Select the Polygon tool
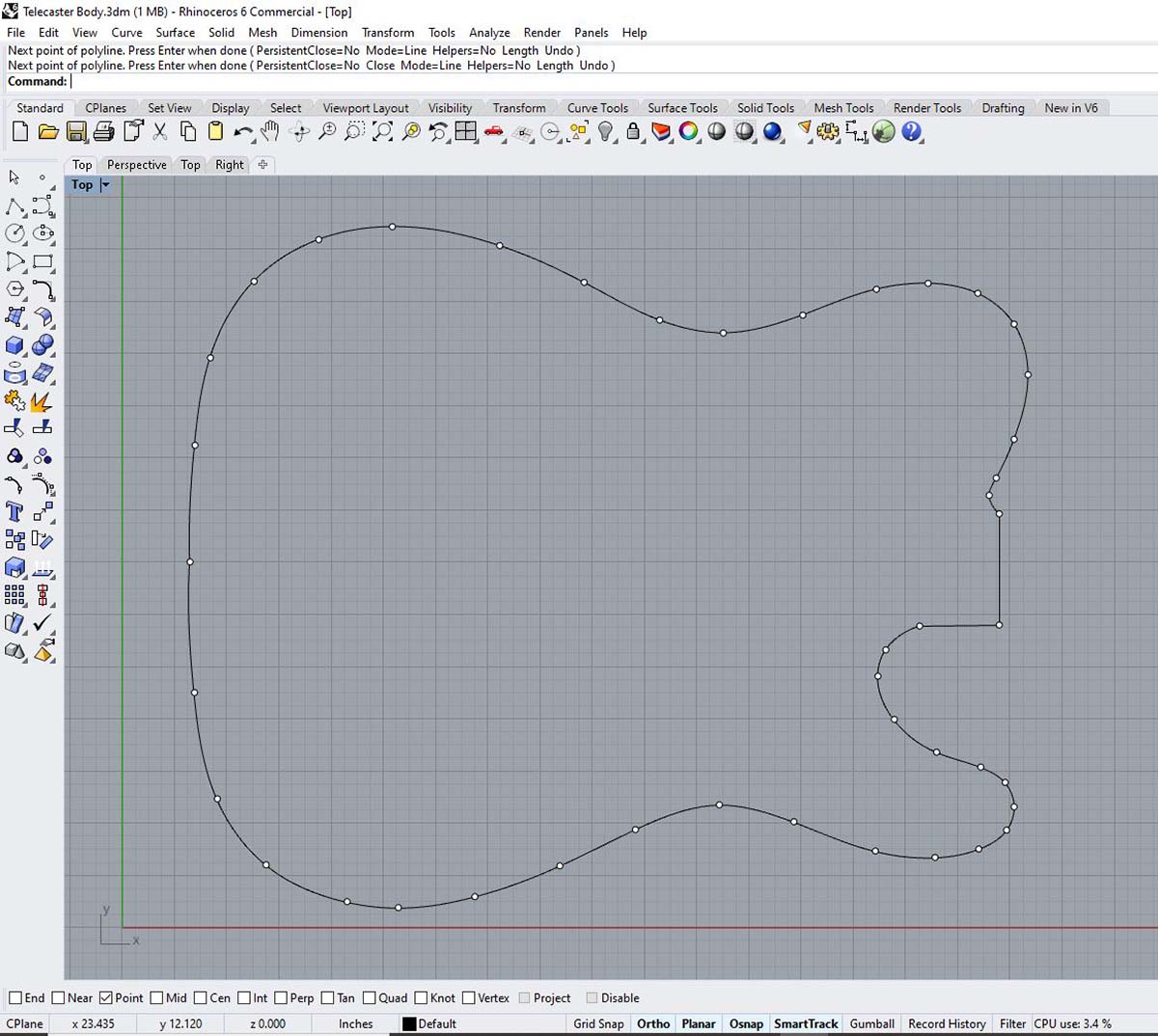This screenshot has width=1158, height=1036. (14, 288)
